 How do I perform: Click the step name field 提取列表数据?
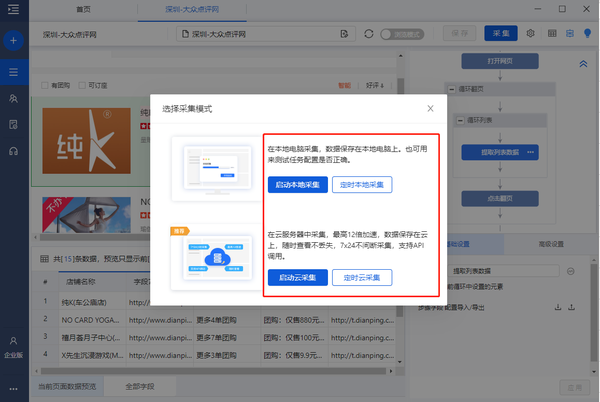(504, 271)
